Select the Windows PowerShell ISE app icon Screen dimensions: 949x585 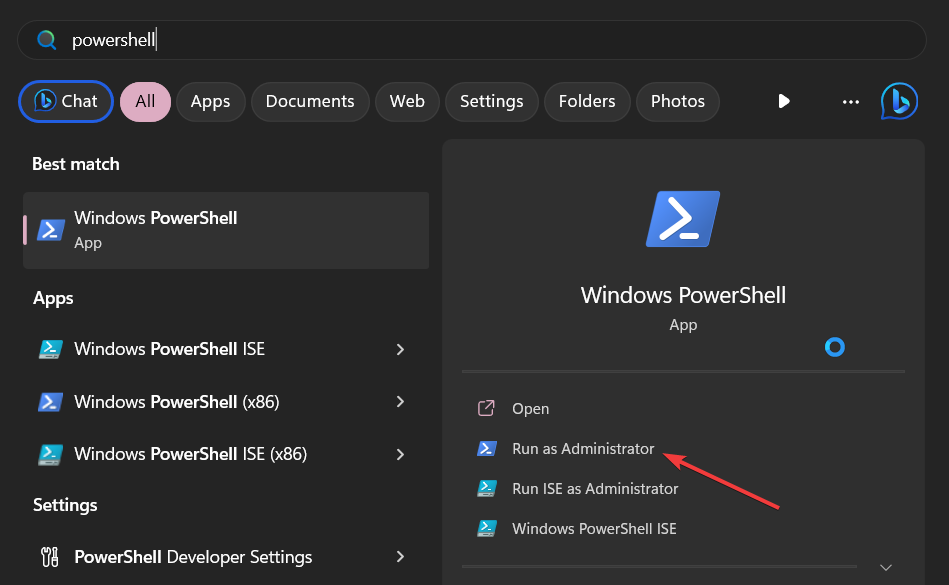51,349
